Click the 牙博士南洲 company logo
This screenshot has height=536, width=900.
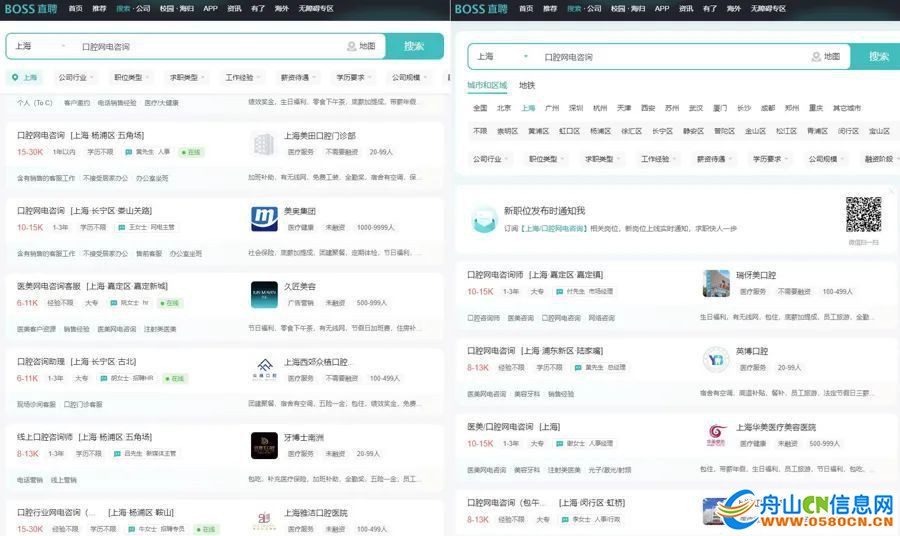[x=264, y=445]
